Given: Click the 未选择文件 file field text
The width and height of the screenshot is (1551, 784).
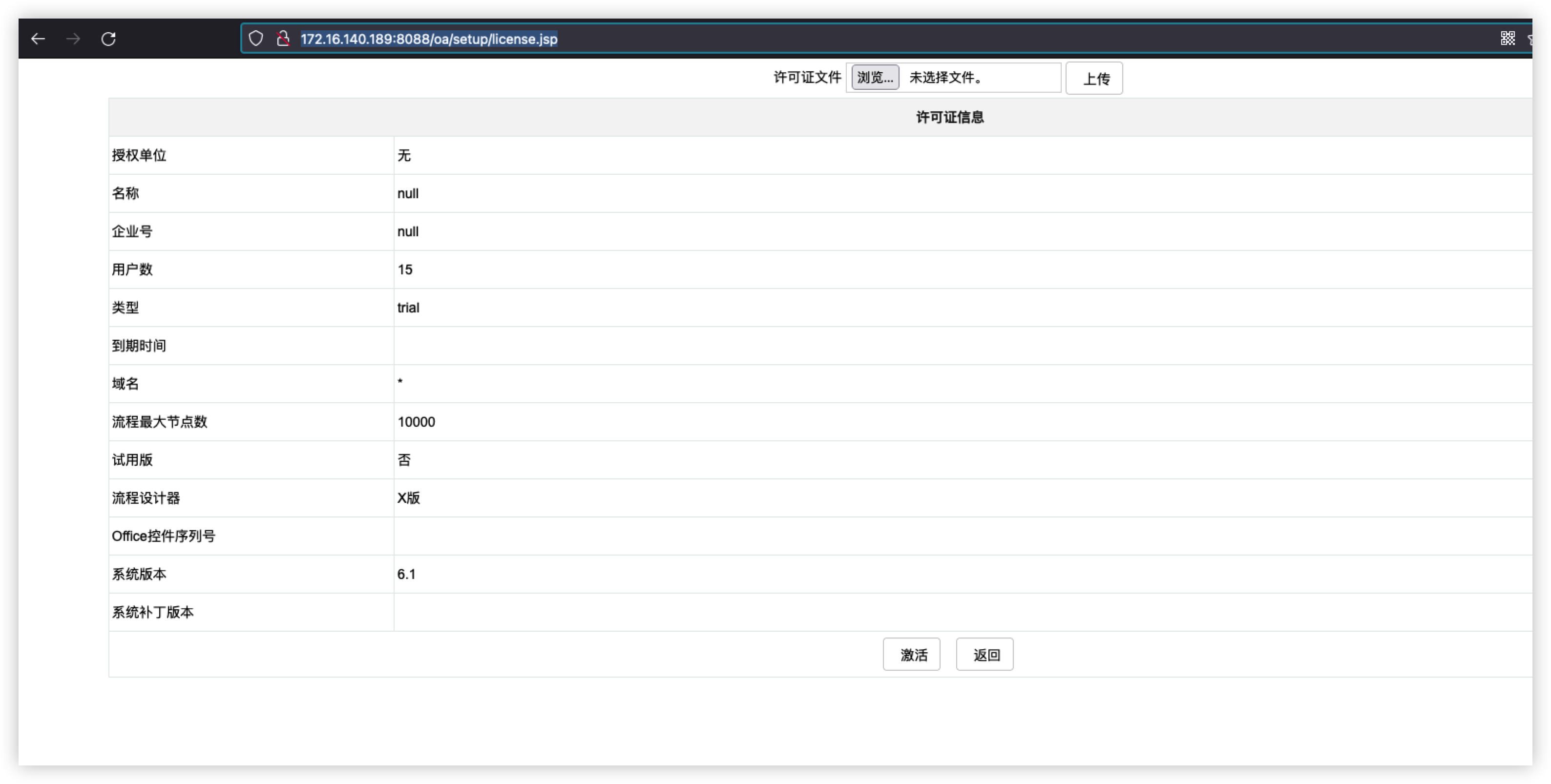Looking at the screenshot, I should coord(945,78).
